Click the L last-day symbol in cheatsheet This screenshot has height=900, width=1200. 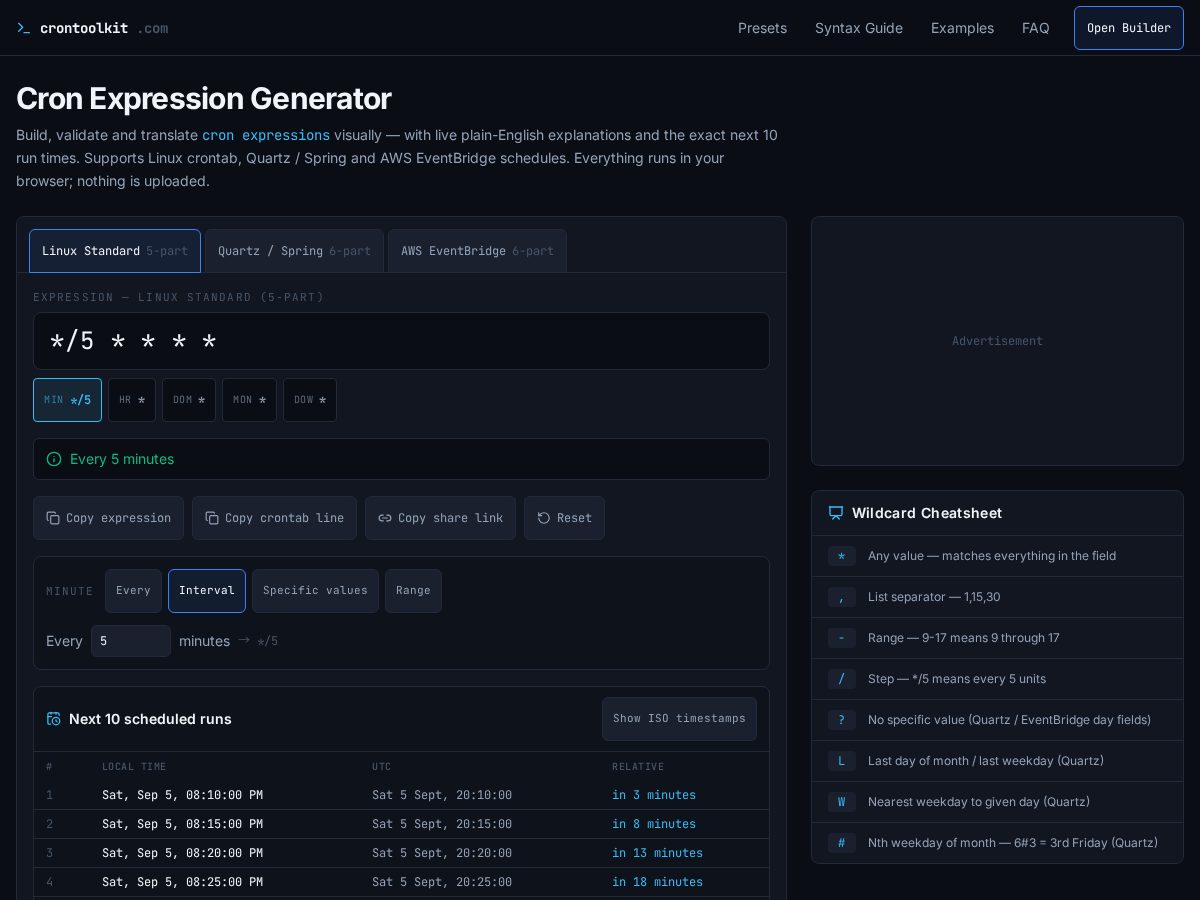841,761
